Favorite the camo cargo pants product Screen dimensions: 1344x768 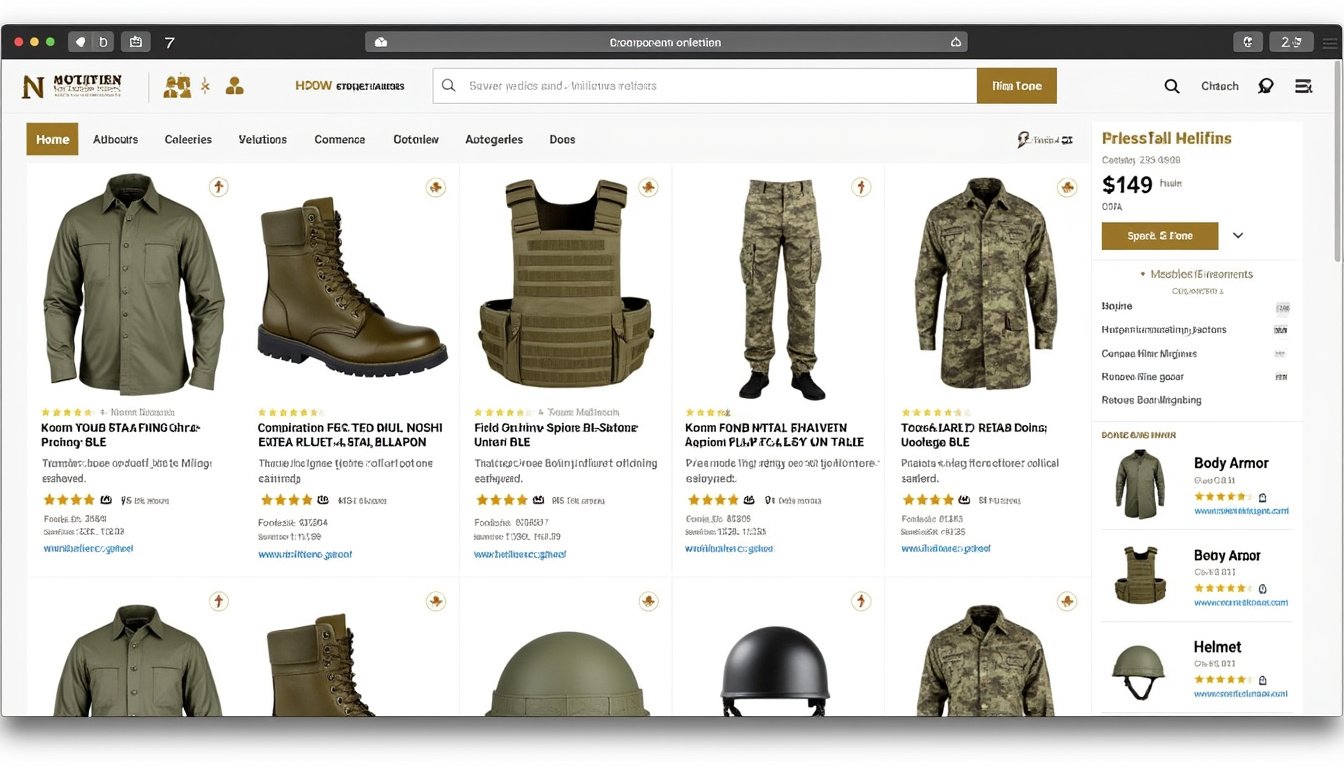point(861,187)
